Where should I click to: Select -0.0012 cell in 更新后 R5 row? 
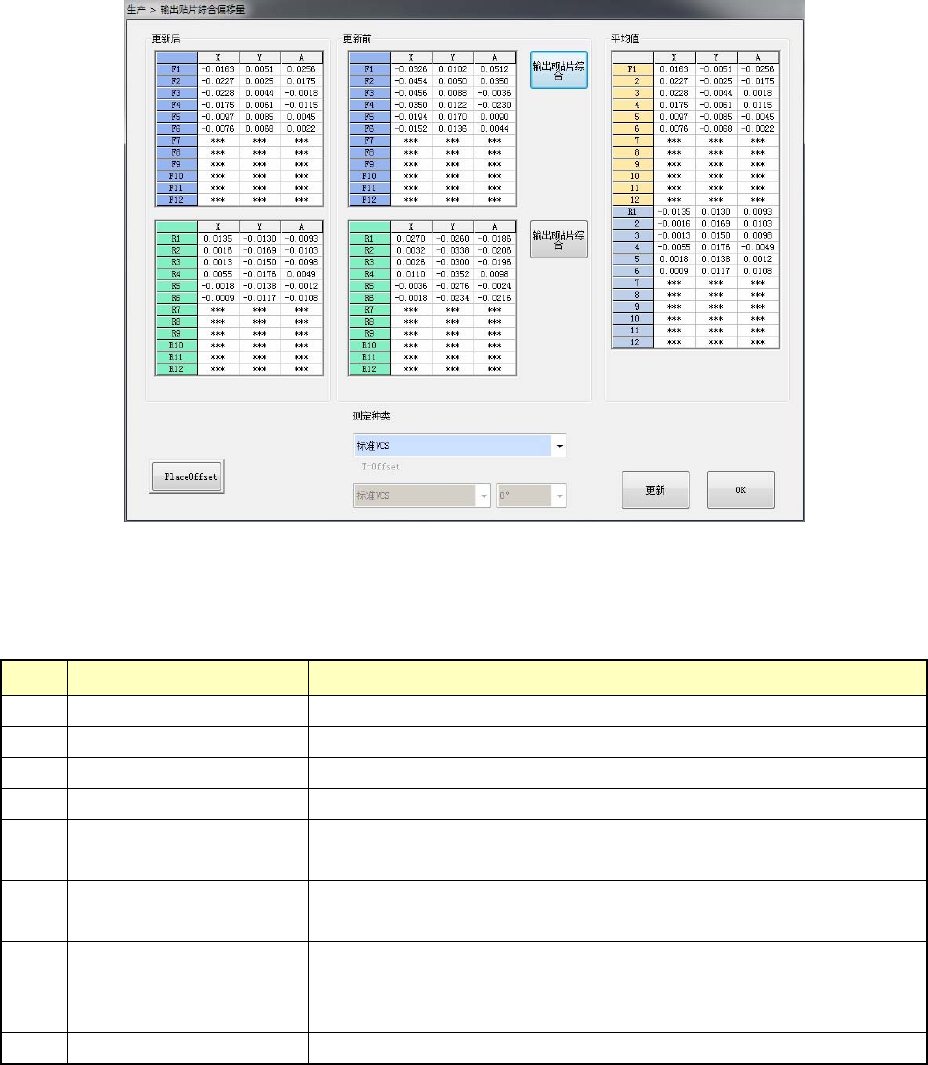[x=302, y=286]
